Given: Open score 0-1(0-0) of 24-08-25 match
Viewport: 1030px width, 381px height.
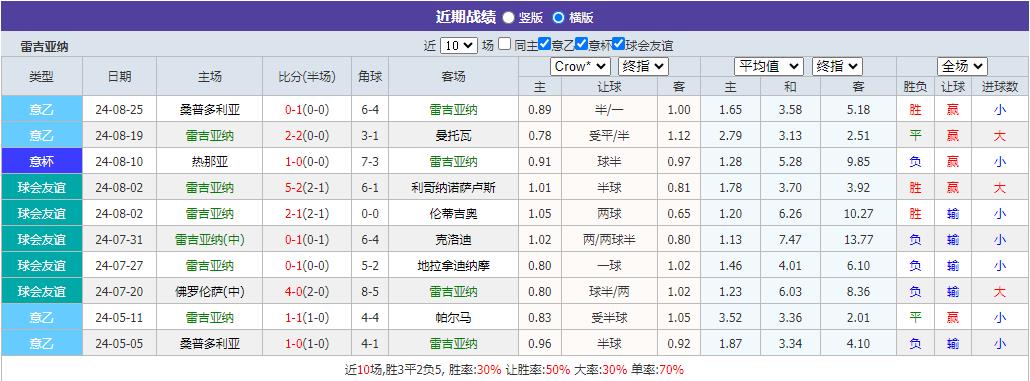Looking at the screenshot, I should point(307,110).
